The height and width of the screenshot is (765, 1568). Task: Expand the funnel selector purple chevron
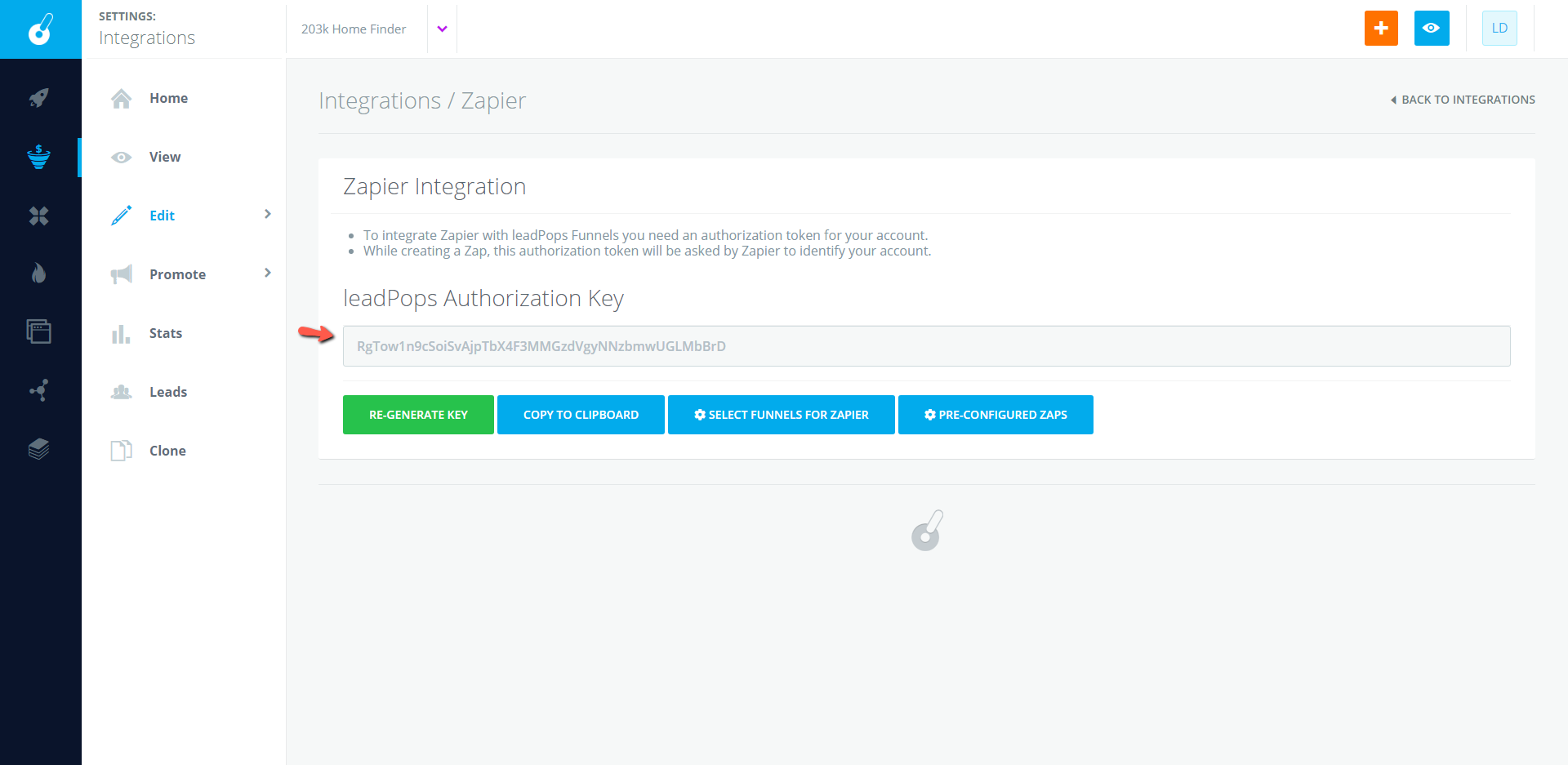pos(442,29)
